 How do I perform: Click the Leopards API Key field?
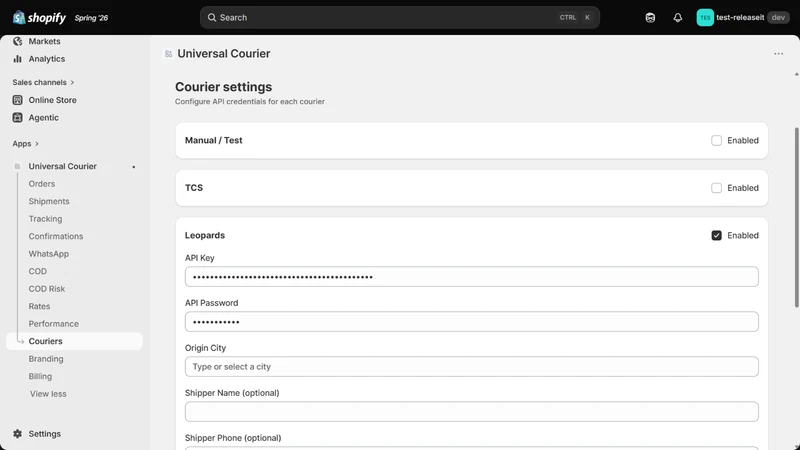click(471, 277)
